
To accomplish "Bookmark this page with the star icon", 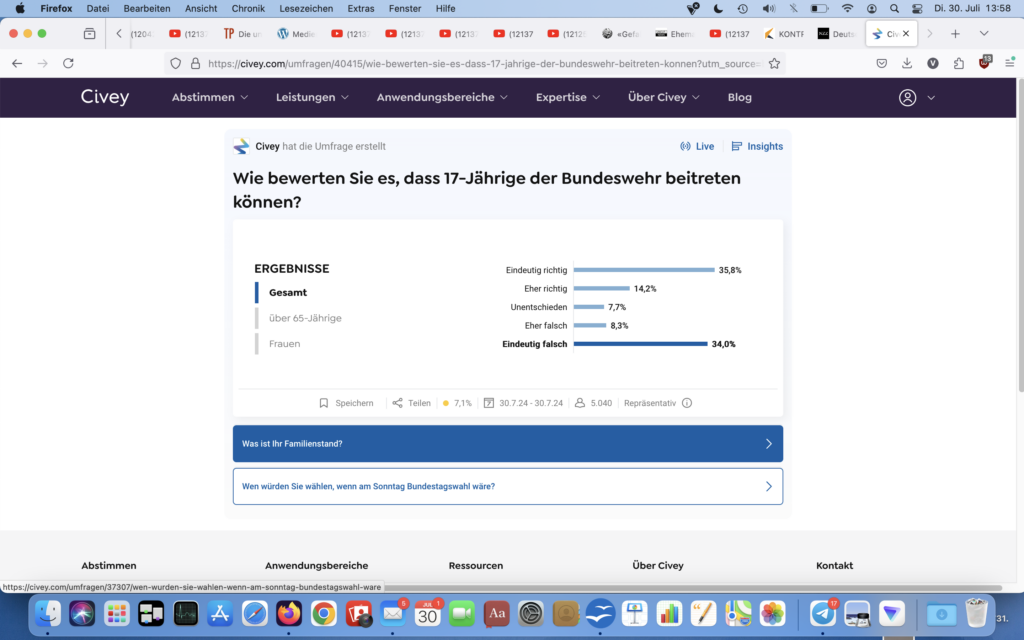I will [x=774, y=63].
